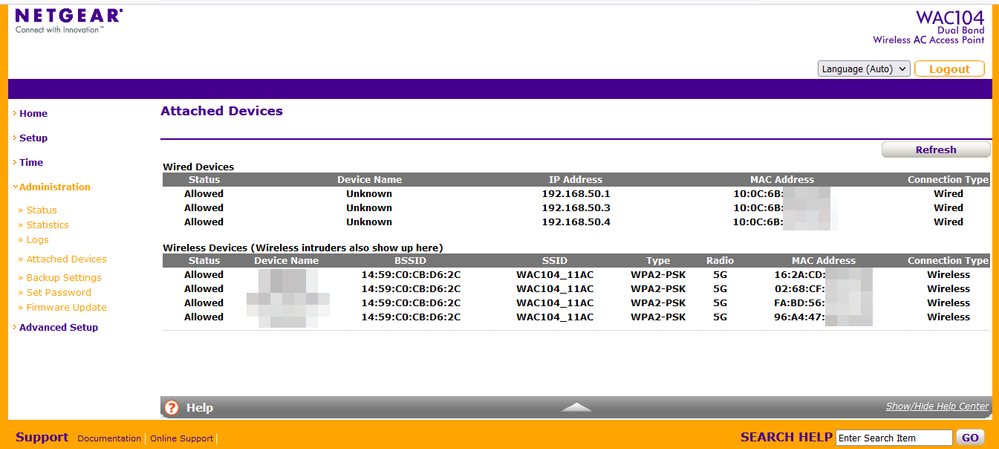Expand the Time menu
Image resolution: width=999 pixels, height=449 pixels.
(31, 162)
